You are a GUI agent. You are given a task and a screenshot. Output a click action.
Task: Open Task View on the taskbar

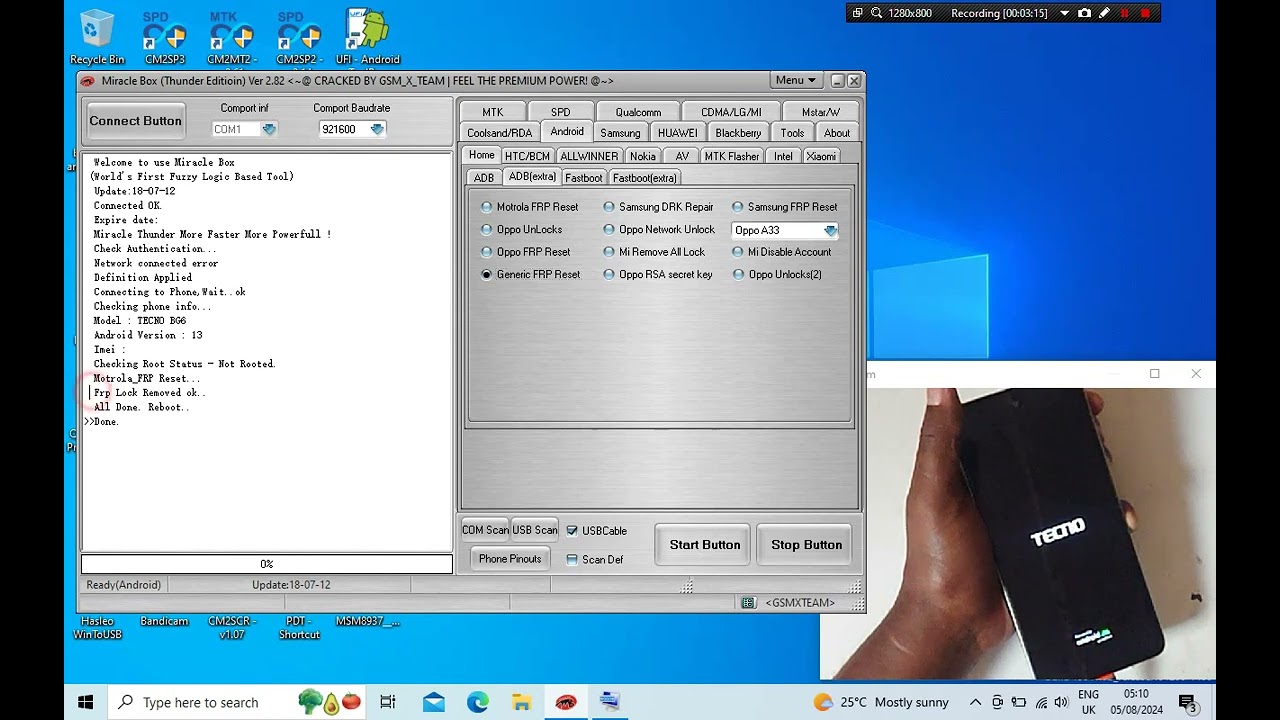388,702
